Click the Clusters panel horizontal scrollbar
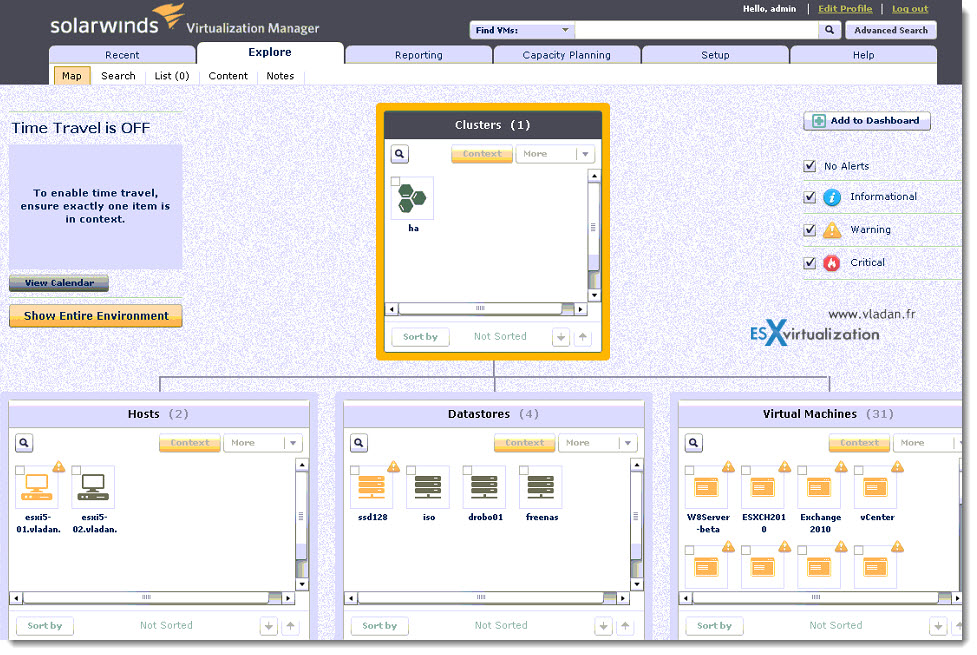The width and height of the screenshot is (977, 655). [x=486, y=309]
